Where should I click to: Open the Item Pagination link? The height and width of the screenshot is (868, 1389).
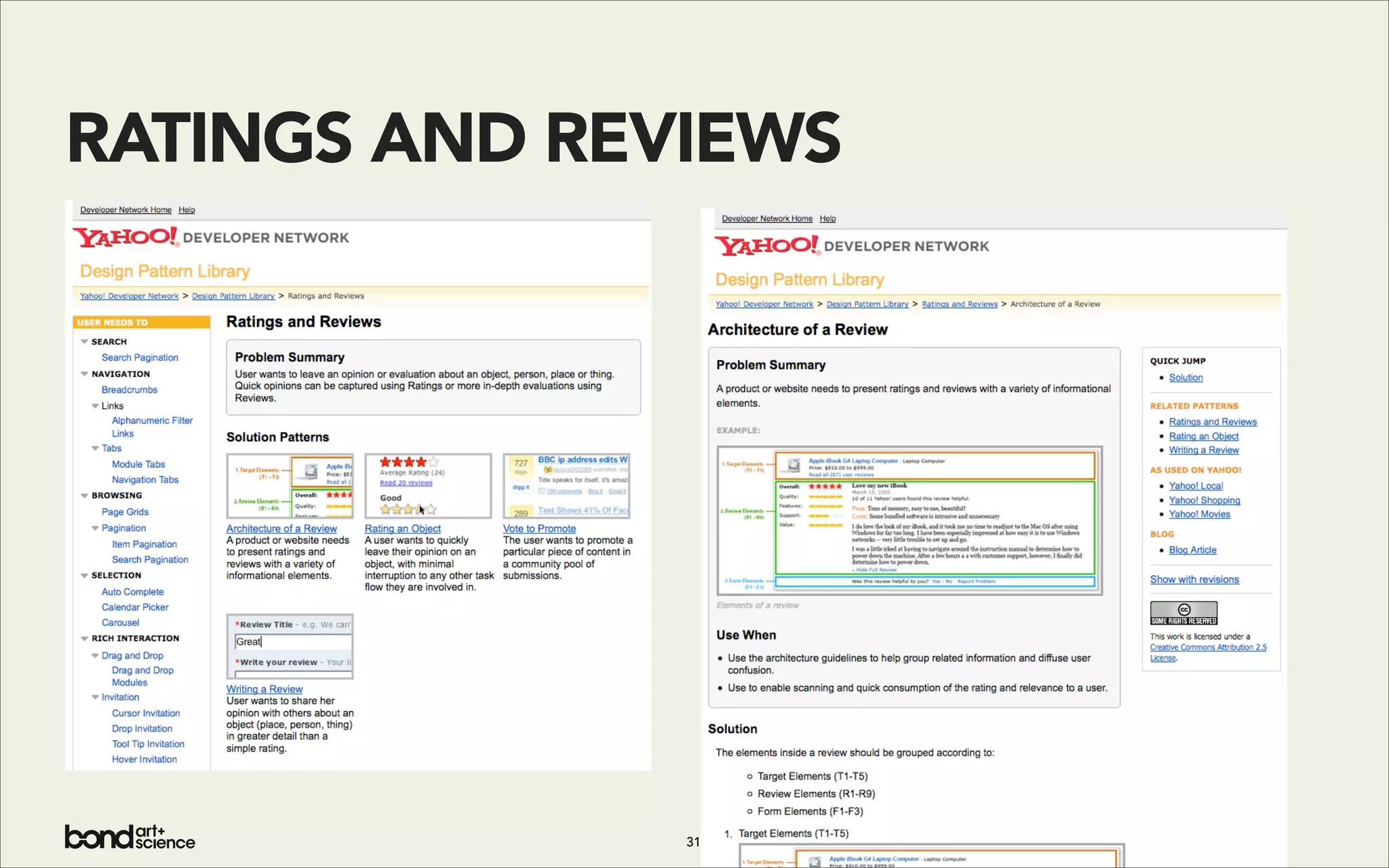tap(144, 544)
